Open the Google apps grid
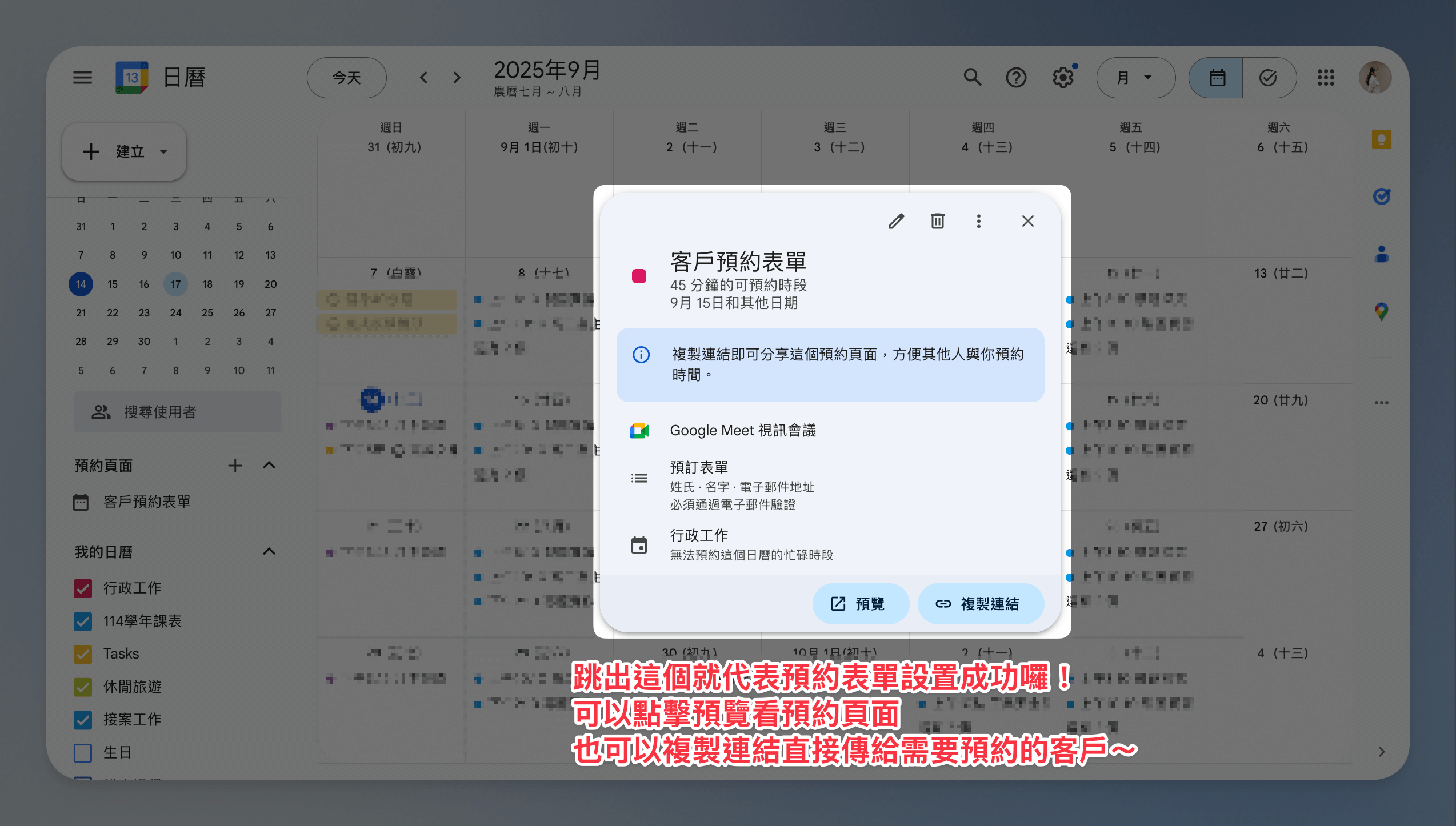This screenshot has width=1456, height=826. point(1326,78)
